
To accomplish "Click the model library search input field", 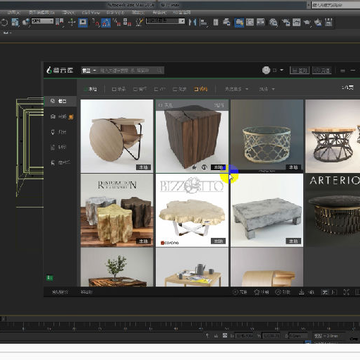I will [127, 70].
